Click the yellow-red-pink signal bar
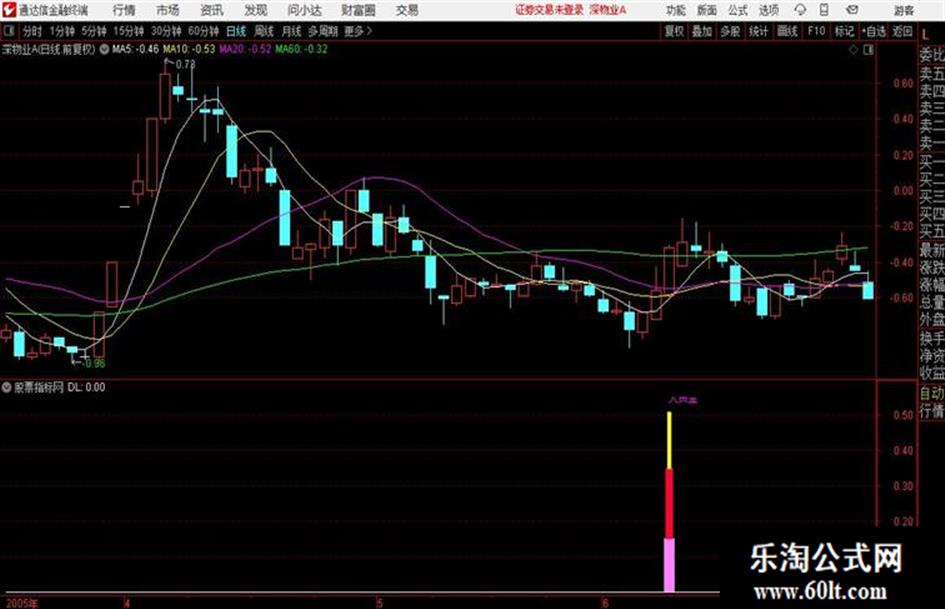 [669, 502]
